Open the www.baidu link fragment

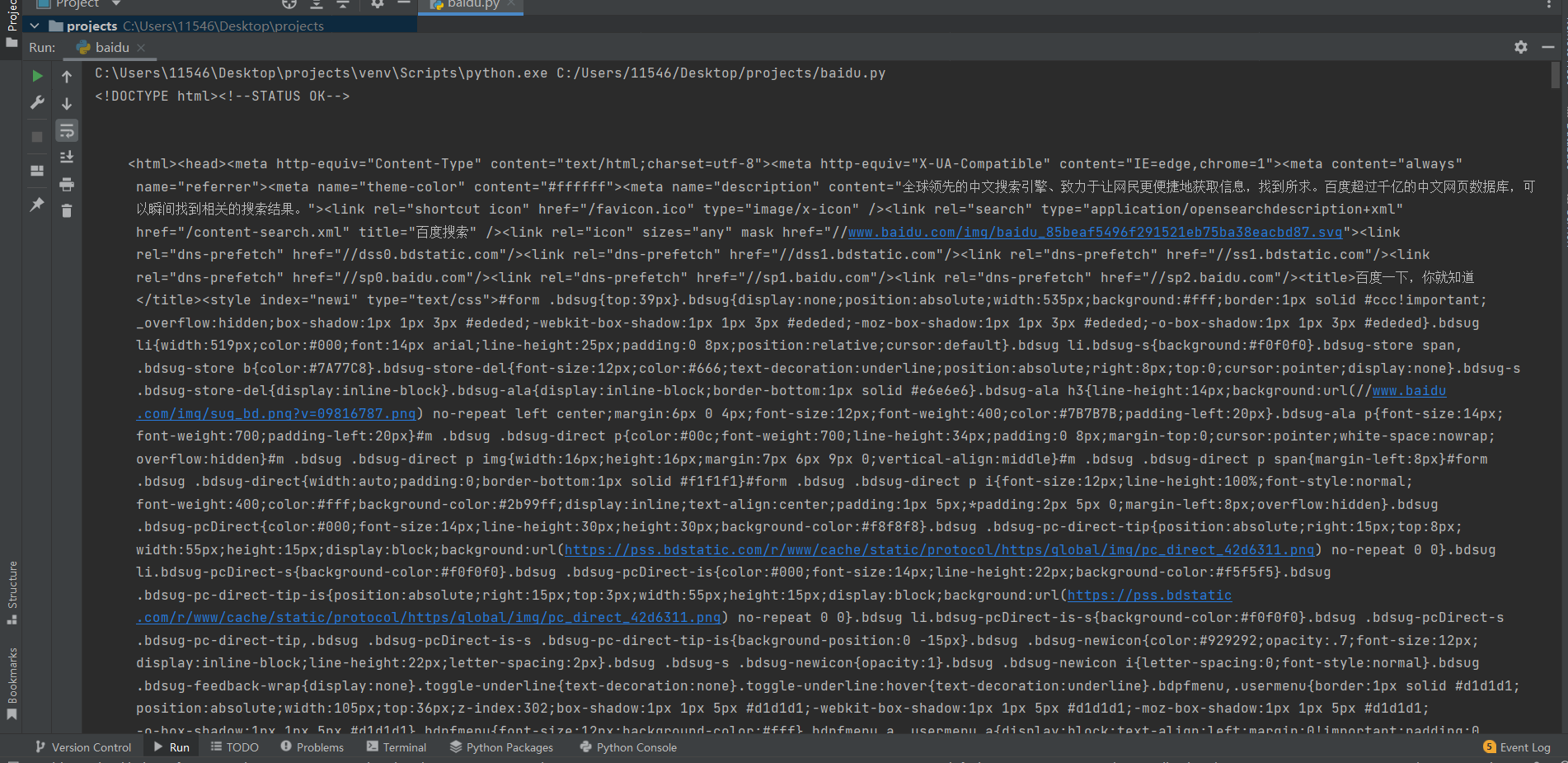pos(1409,391)
